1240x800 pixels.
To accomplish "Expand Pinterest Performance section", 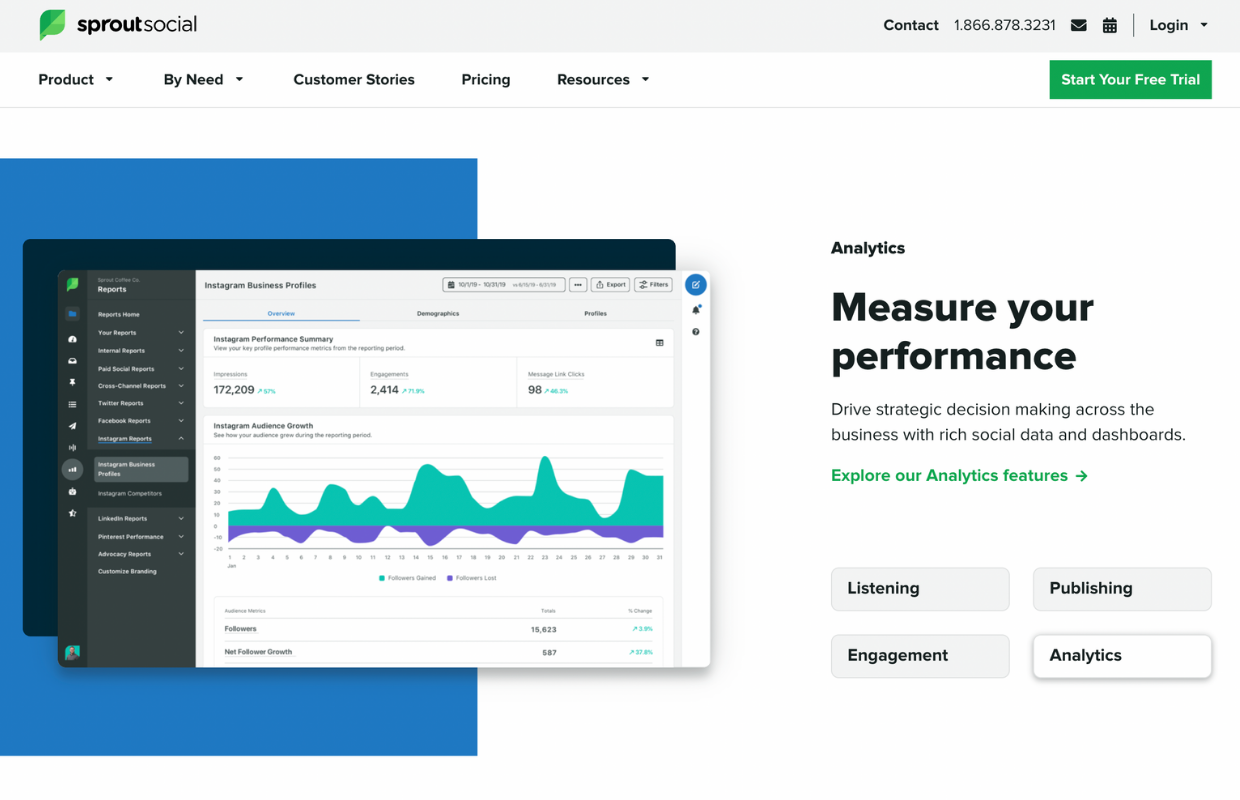I will (x=141, y=537).
